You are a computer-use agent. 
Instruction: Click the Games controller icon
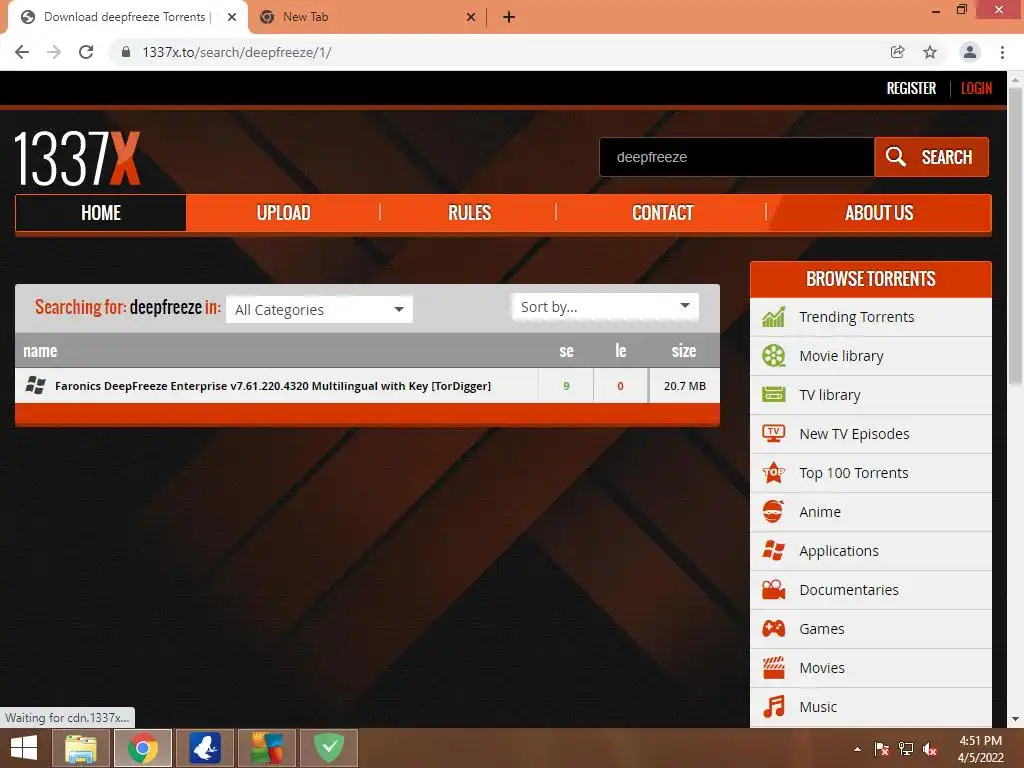[x=773, y=628]
